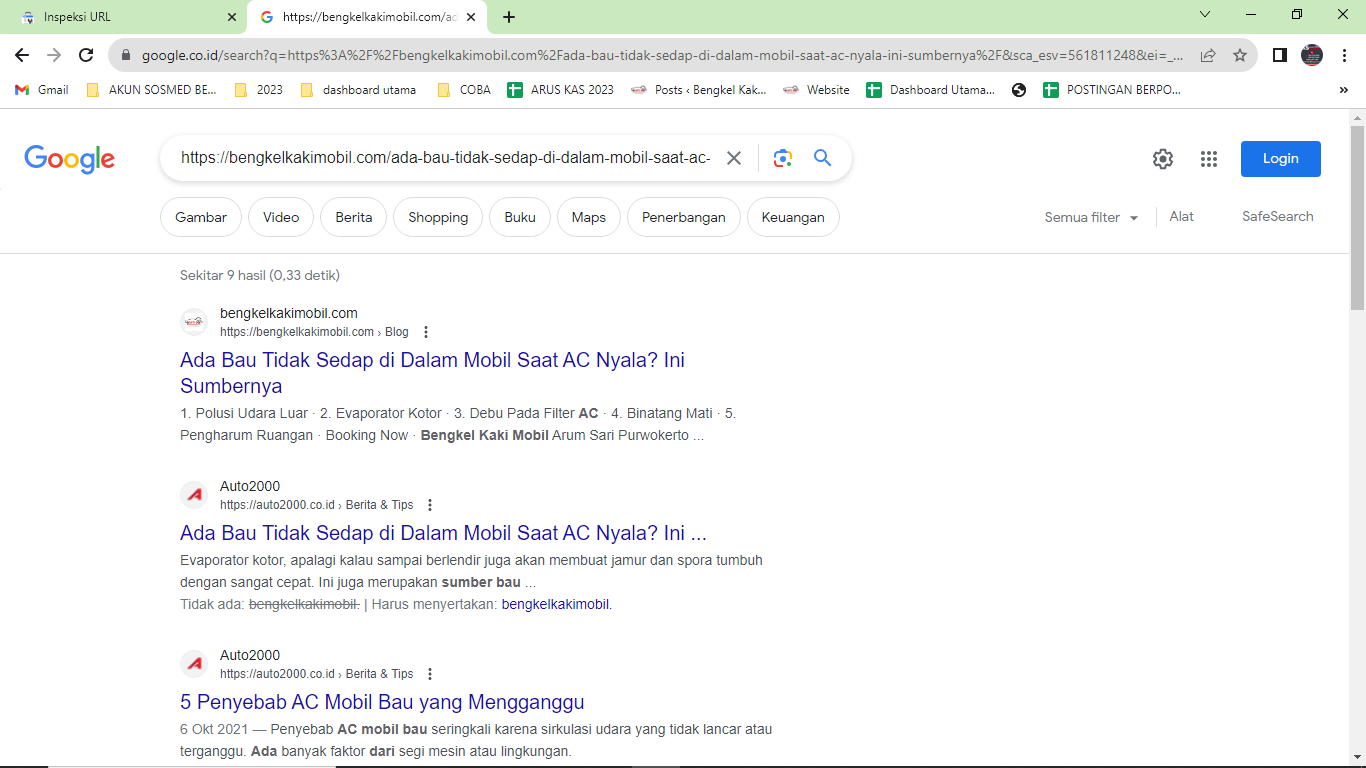This screenshot has width=1366, height=768.
Task: Search by image with Google Lens
Action: pos(783,158)
